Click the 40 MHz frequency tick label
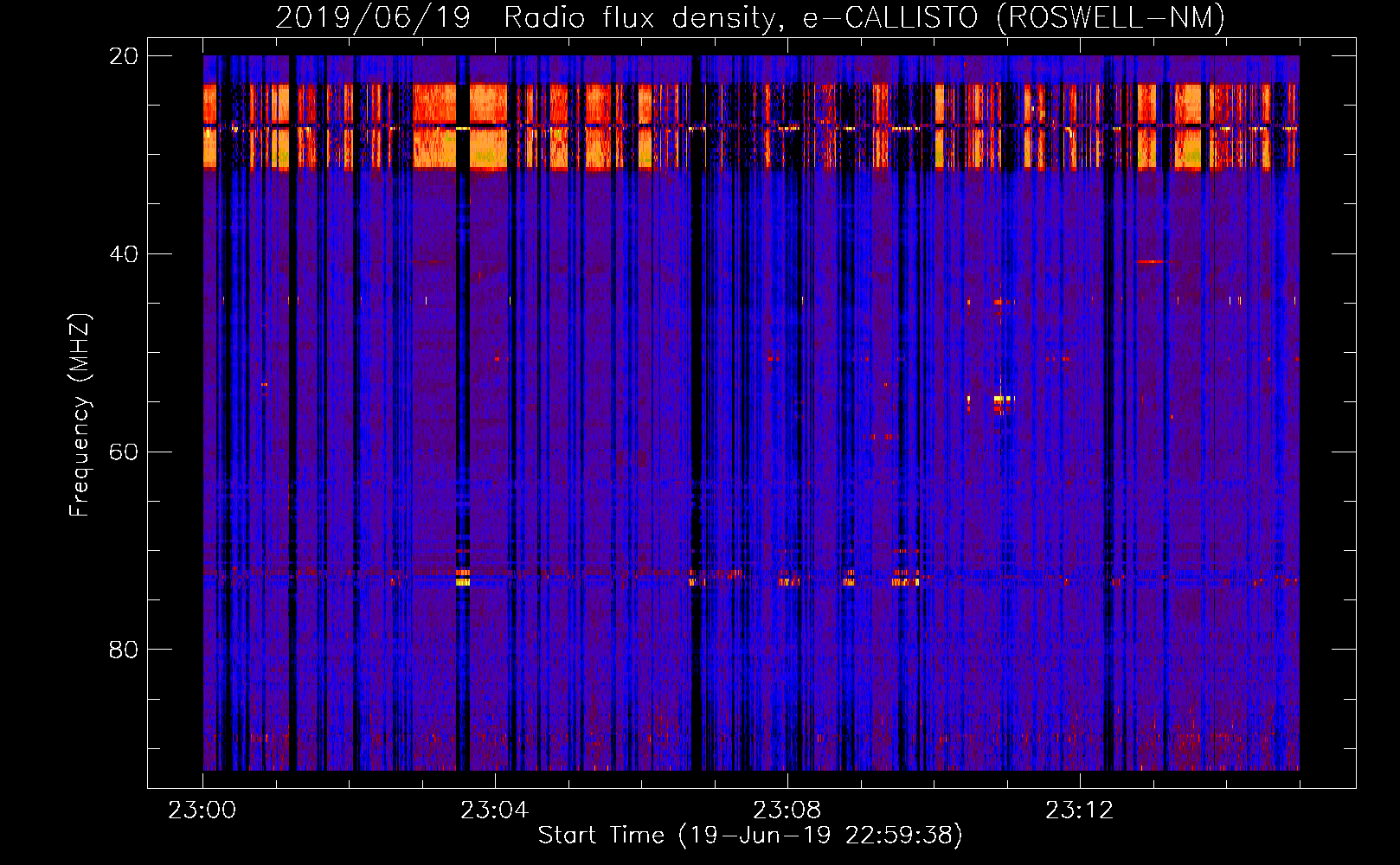 [124, 254]
